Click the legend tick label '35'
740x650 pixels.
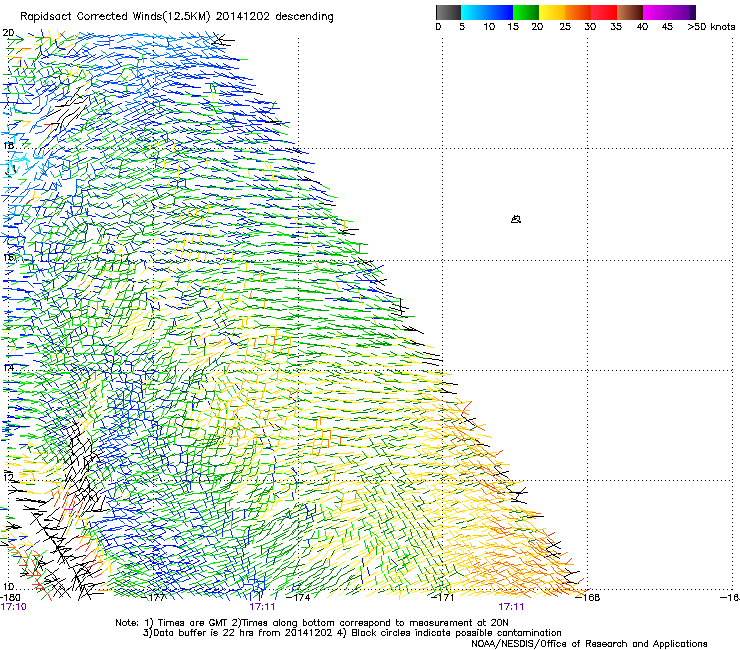pyautogui.click(x=616, y=27)
